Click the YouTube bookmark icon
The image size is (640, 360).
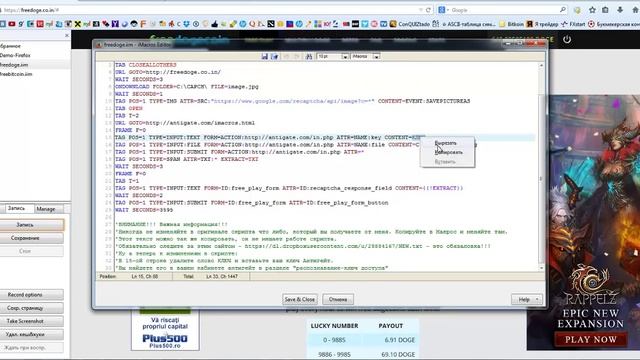click(12, 24)
